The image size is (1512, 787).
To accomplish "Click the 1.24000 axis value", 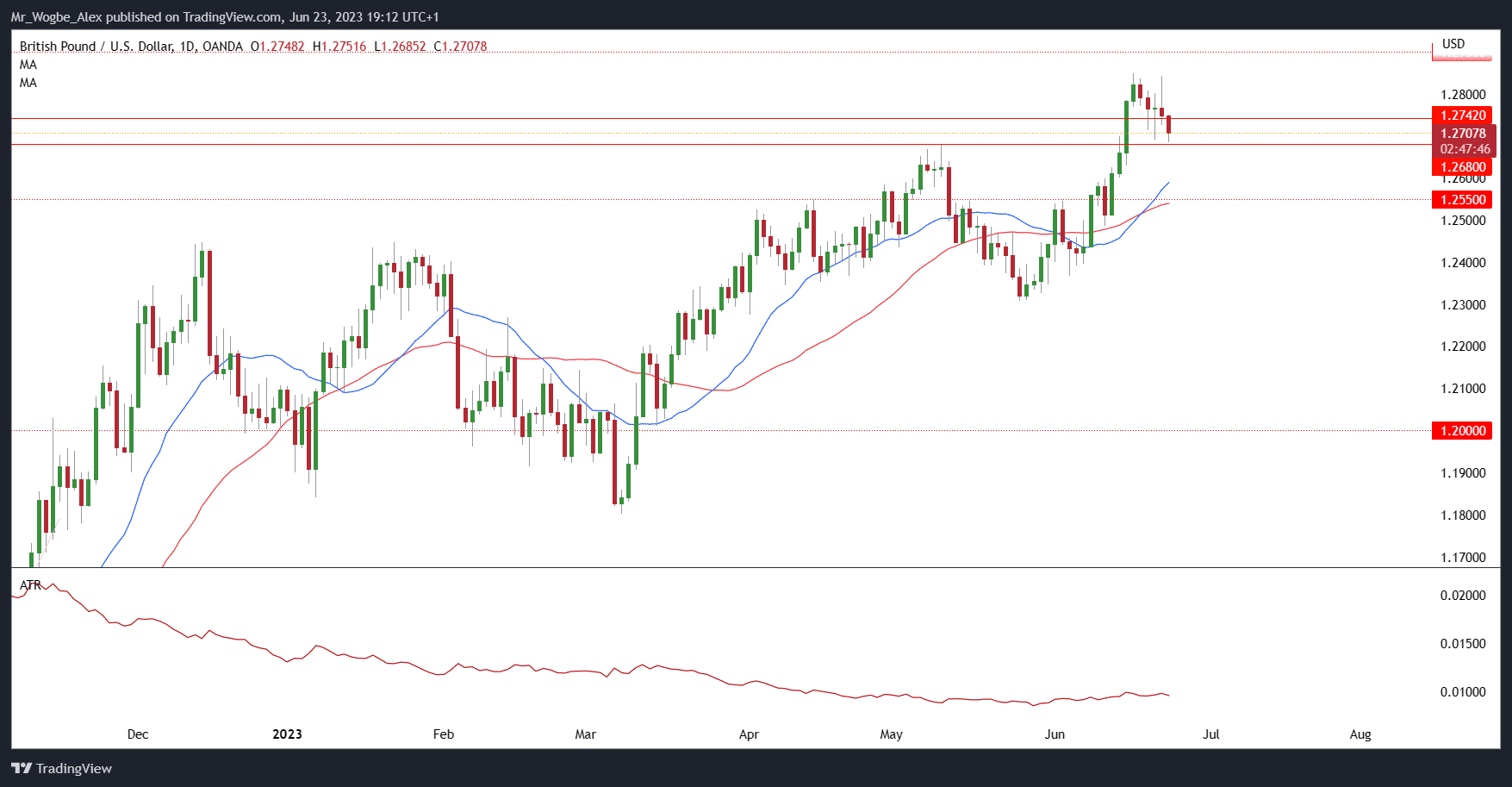I will pos(1463,263).
